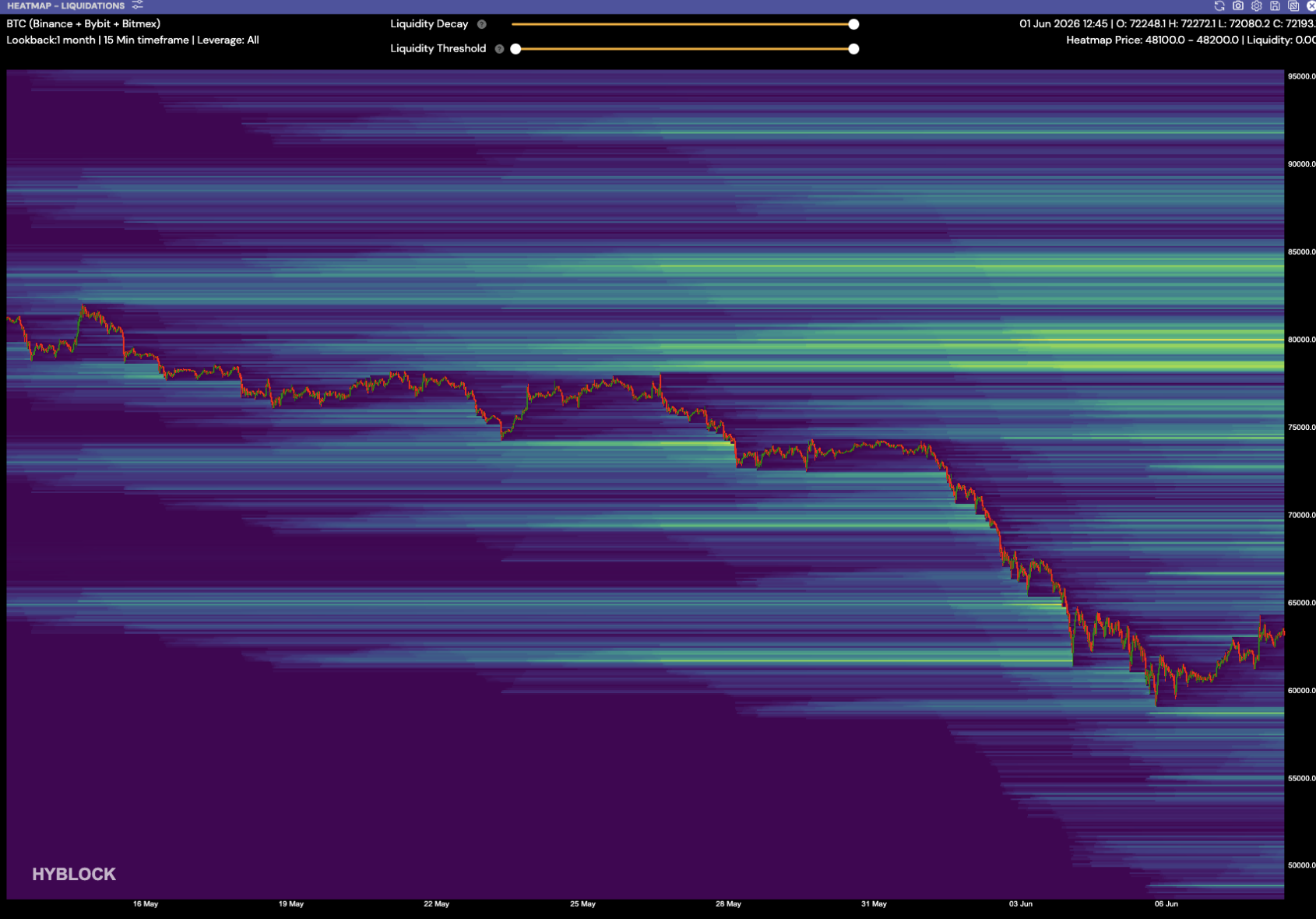This screenshot has height=919, width=1316.
Task: Click the 90000.0 price axis label
Action: click(x=1301, y=164)
